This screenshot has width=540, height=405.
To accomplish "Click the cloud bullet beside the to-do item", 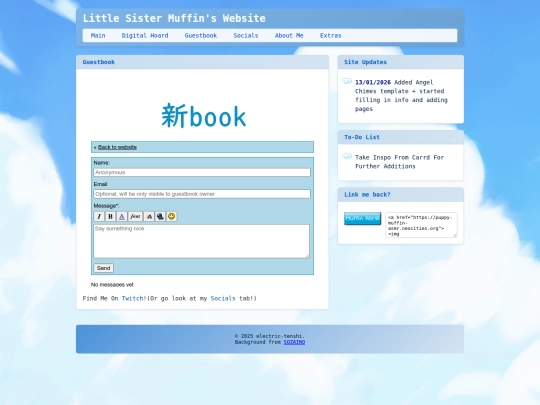I will (347, 156).
